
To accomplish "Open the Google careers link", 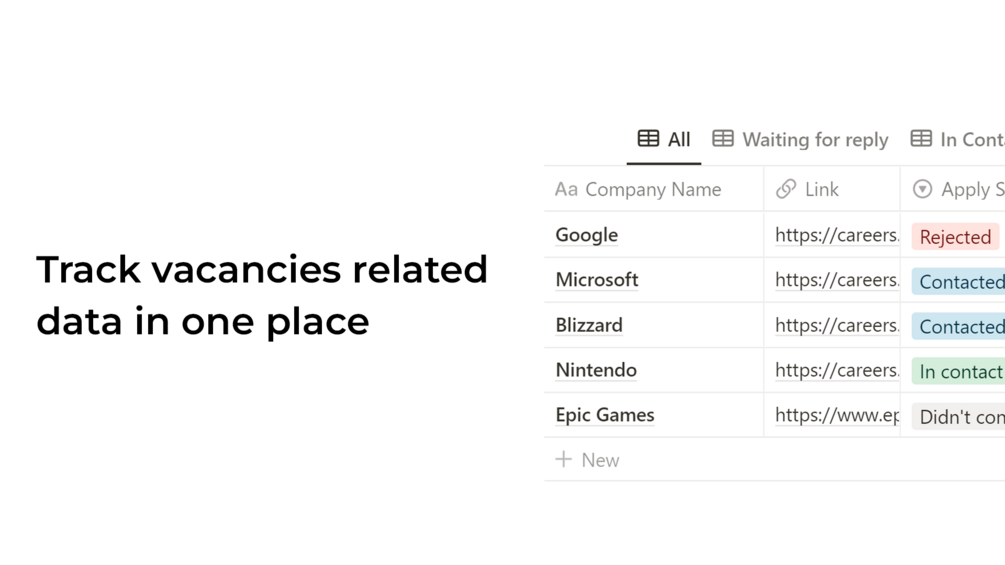I will click(836, 235).
